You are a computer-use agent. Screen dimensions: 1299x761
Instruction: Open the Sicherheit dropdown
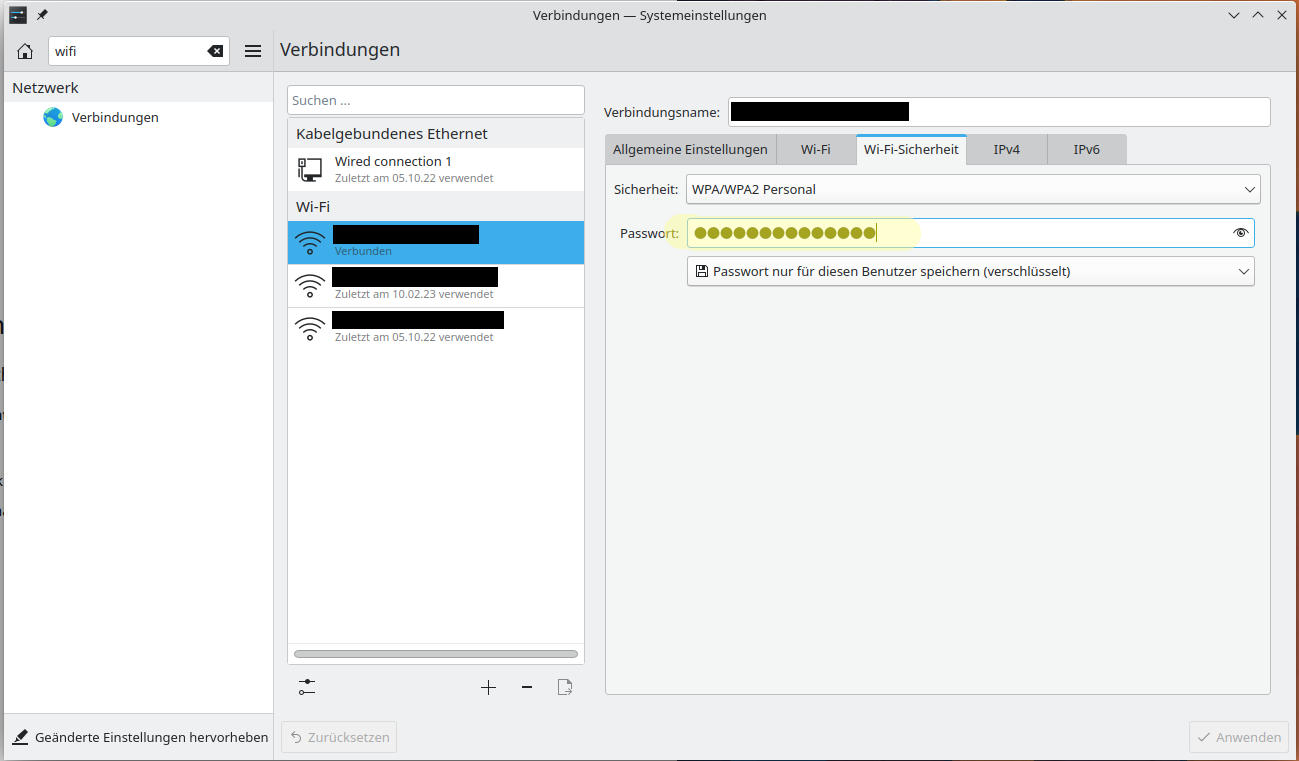pyautogui.click(x=973, y=189)
